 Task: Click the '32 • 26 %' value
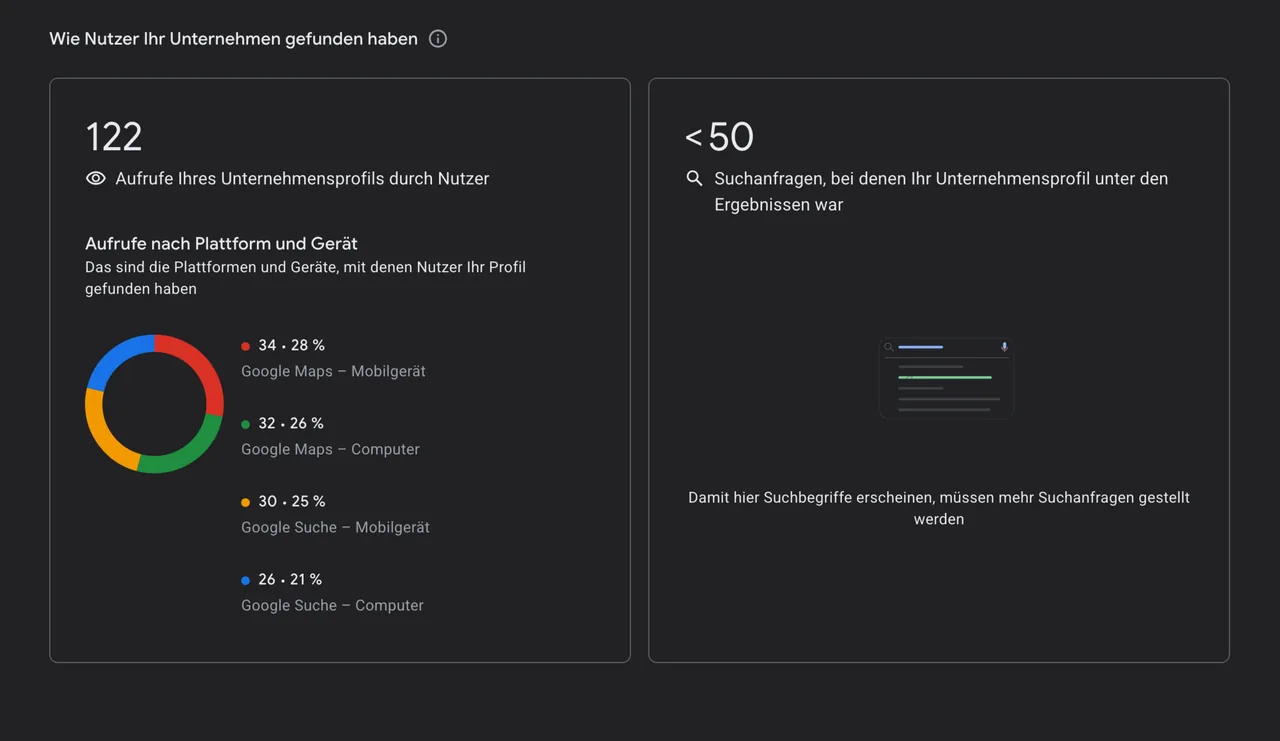291,423
